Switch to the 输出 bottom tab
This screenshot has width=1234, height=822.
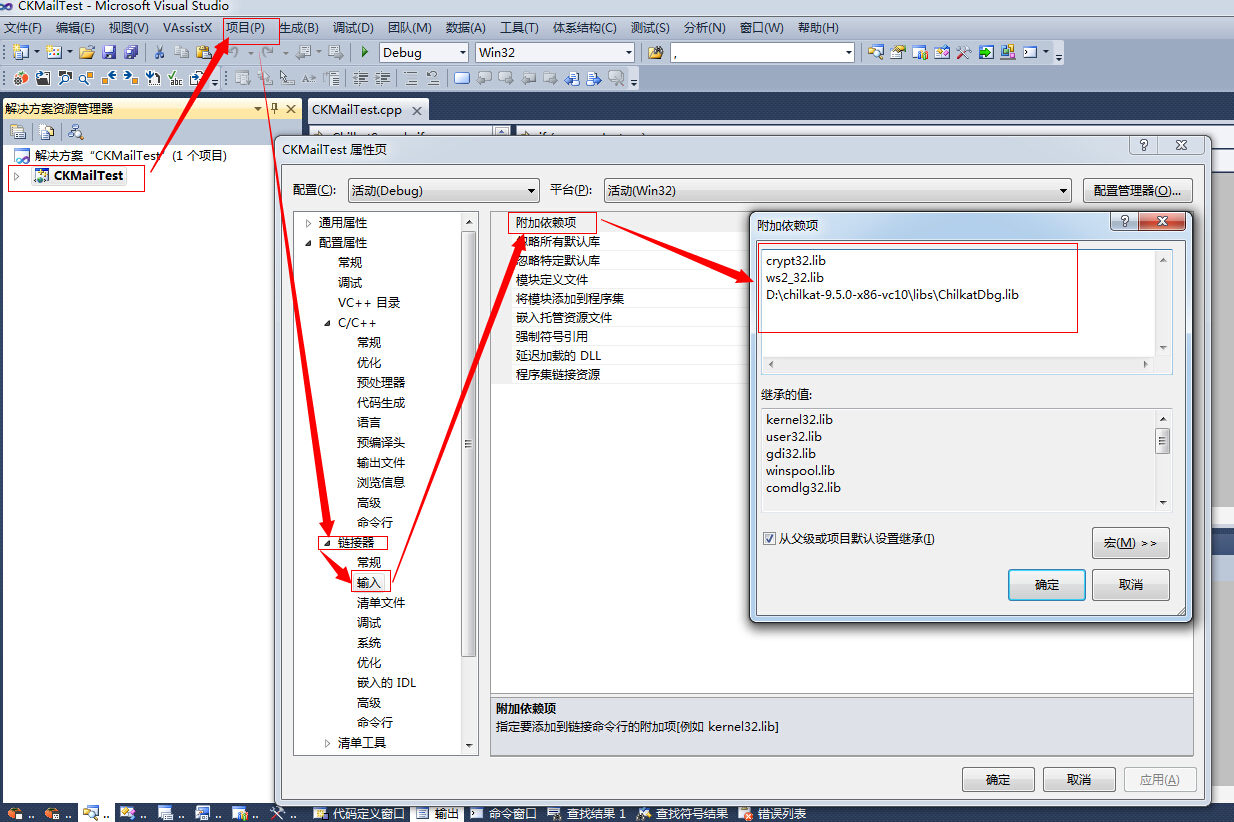[x=438, y=813]
